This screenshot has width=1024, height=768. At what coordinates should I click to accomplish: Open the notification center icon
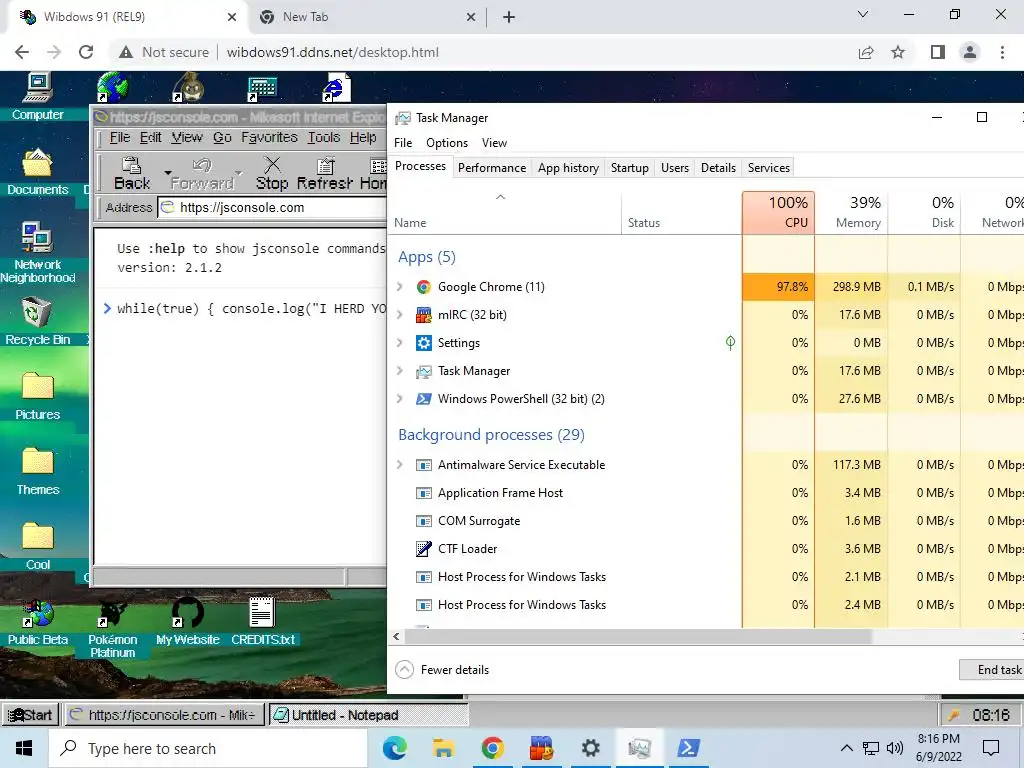(x=991, y=748)
